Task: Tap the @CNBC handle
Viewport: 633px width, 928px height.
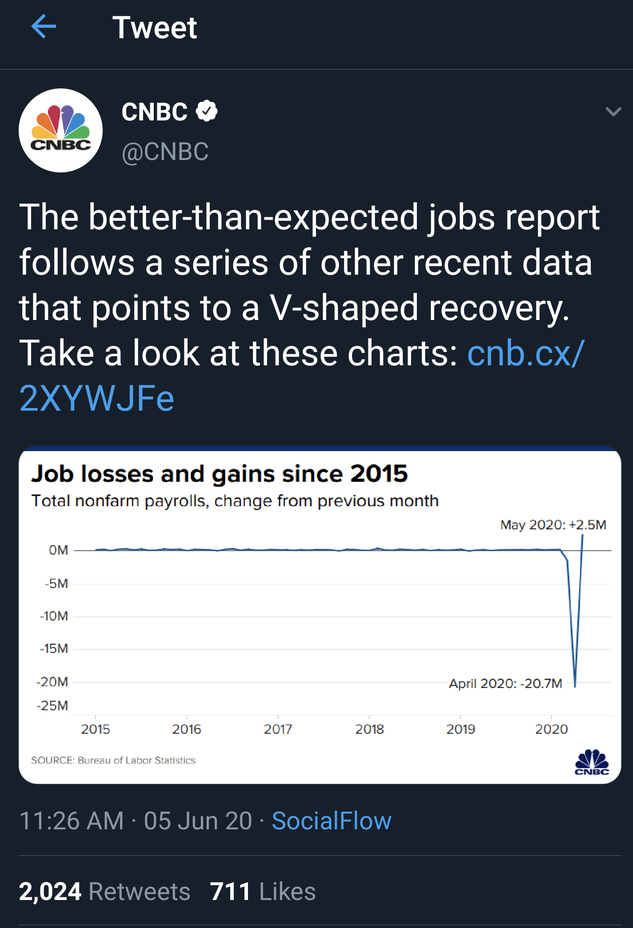Action: point(164,152)
